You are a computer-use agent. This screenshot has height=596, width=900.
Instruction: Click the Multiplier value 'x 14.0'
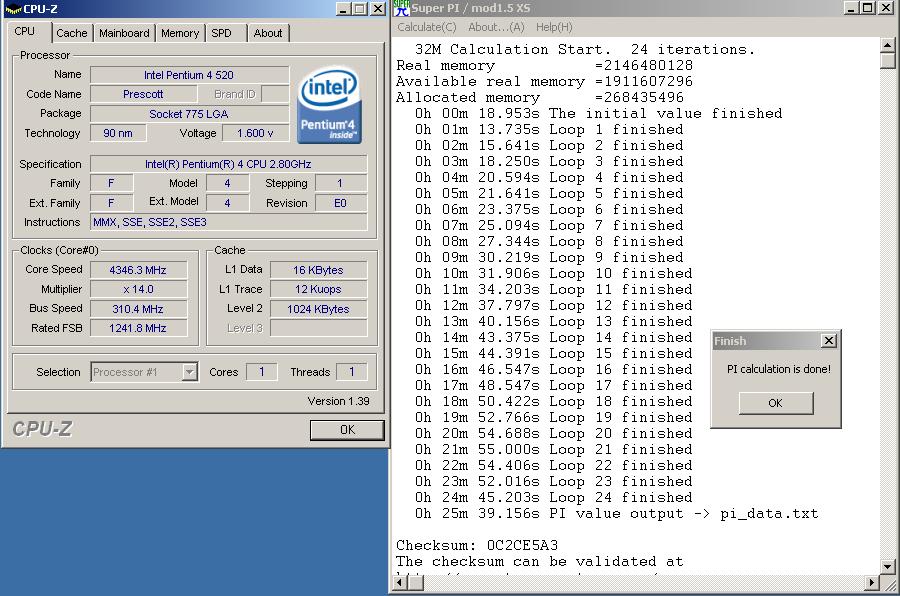pos(138,289)
